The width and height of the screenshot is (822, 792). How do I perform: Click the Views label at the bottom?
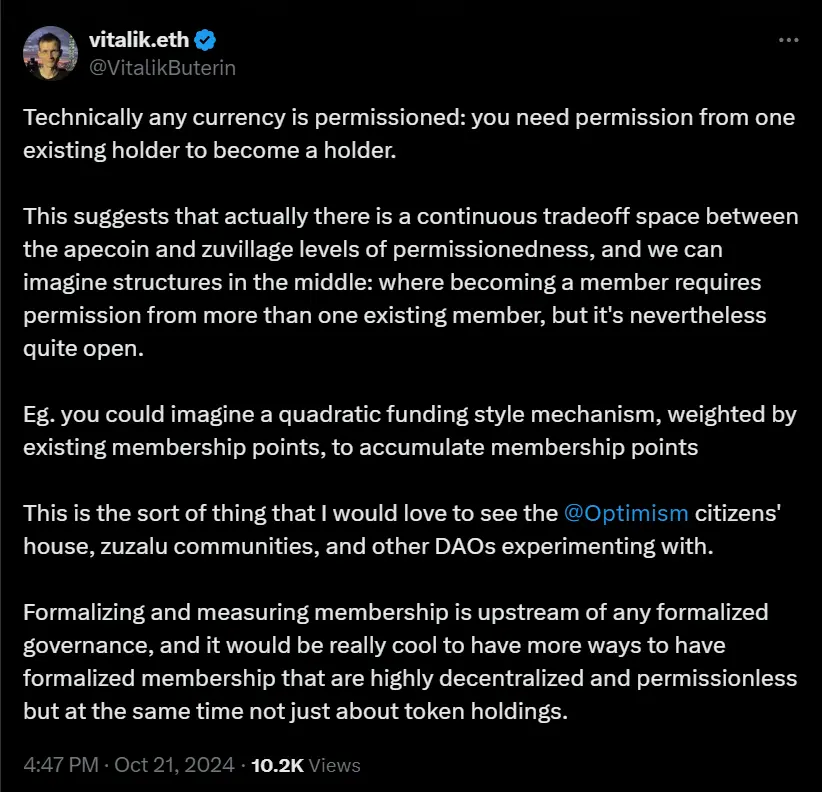[x=332, y=765]
